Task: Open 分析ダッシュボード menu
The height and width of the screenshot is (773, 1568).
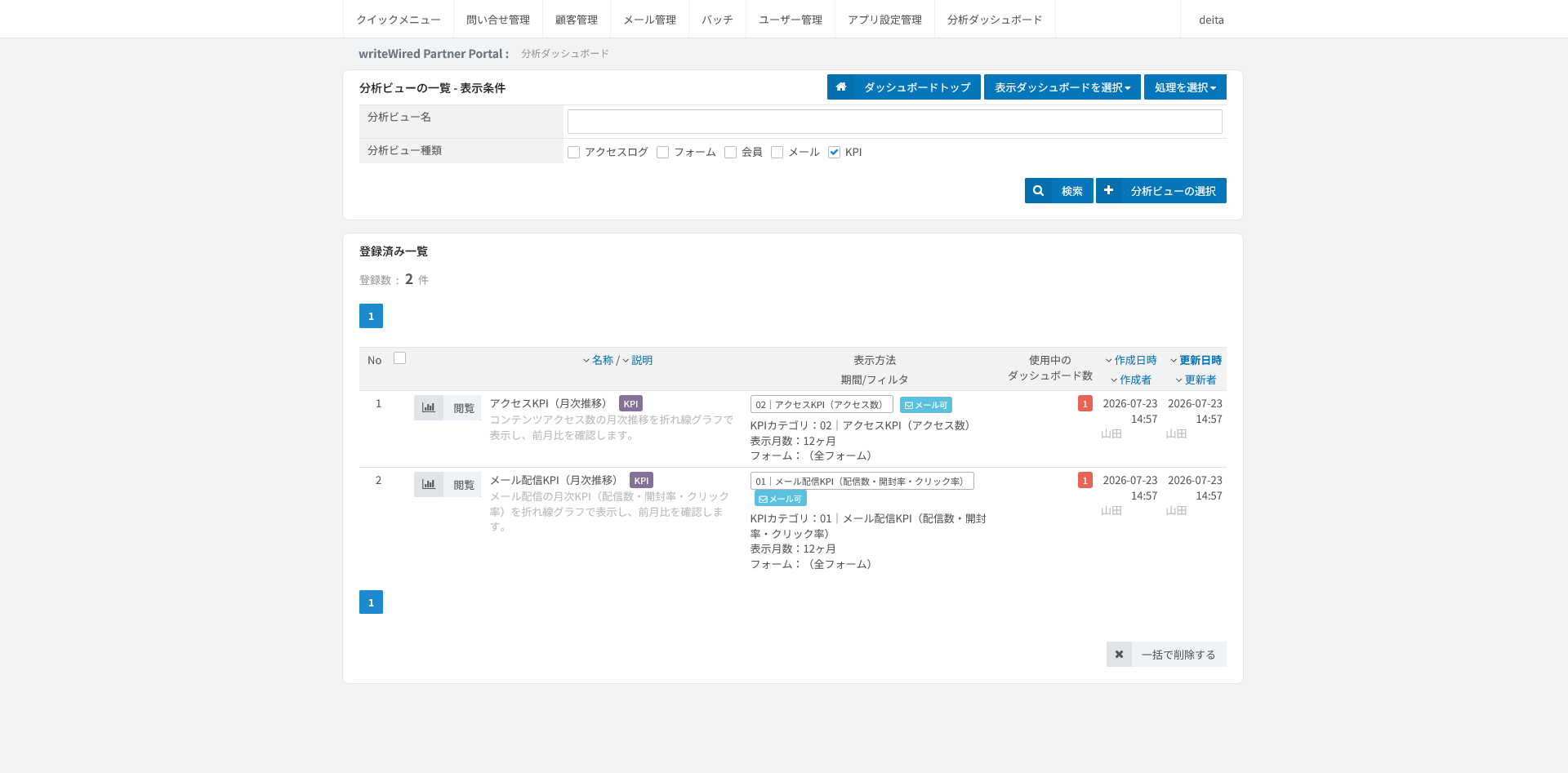Action: 995,20
